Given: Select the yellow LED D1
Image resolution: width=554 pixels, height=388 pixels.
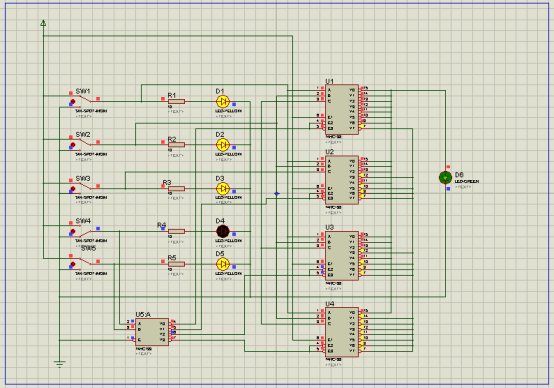Looking at the screenshot, I should pos(223,102).
